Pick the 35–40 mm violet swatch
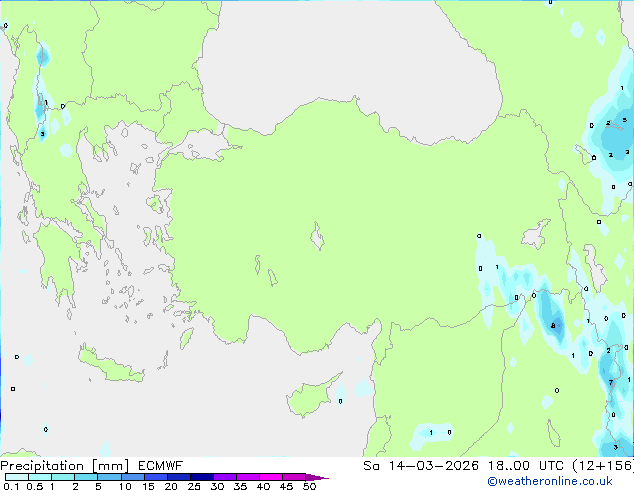The height and width of the screenshot is (490, 634). click(247, 477)
